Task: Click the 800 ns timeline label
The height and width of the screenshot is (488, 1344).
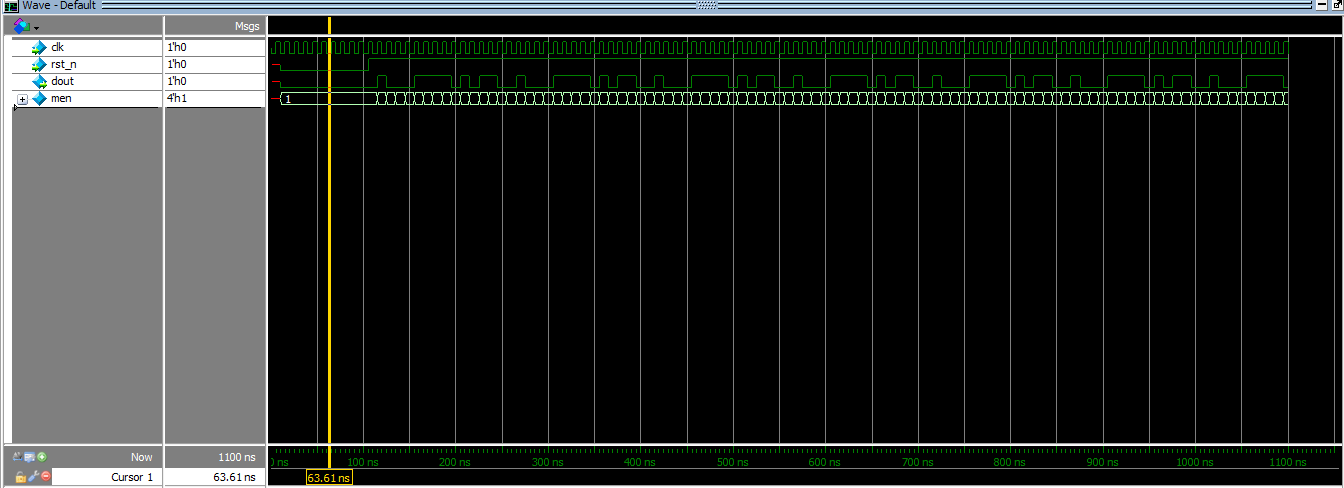Action: pos(1010,462)
